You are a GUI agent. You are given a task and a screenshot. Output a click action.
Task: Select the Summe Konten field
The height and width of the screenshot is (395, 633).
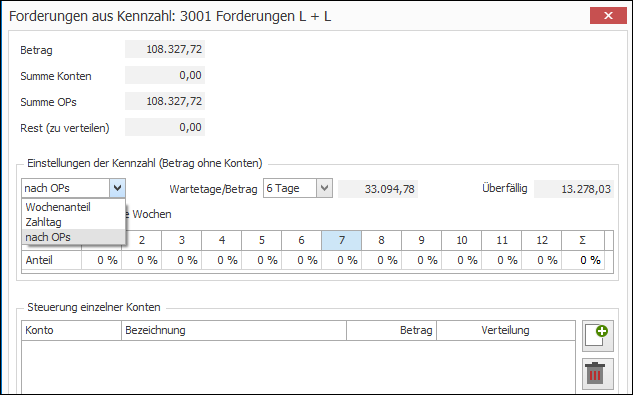(x=165, y=75)
